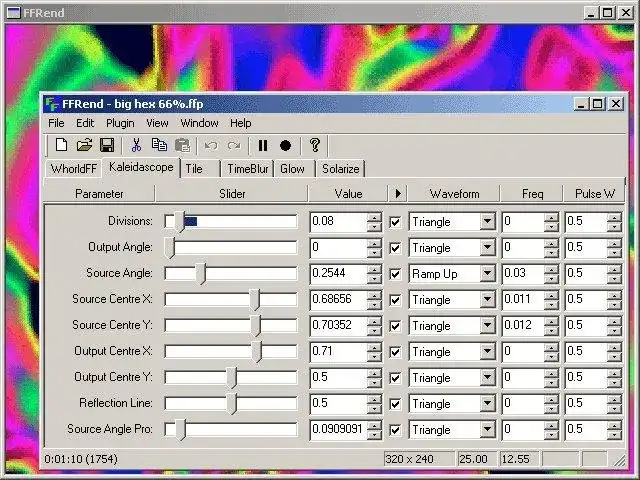640x480 pixels.
Task: Toggle the Output Centre X checkbox
Action: coord(395,352)
